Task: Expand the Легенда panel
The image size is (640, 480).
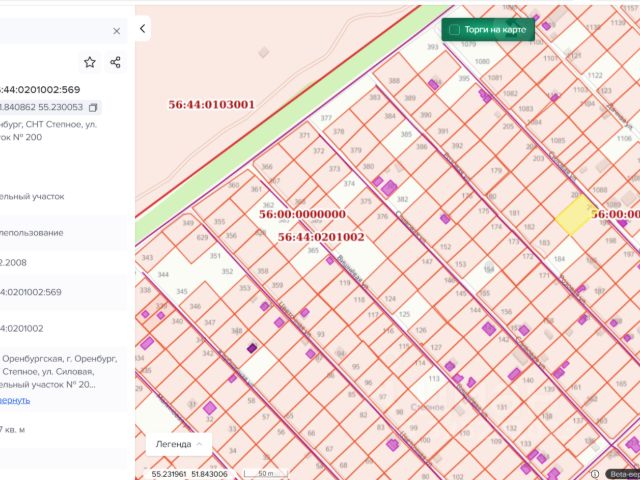Action: 179,444
